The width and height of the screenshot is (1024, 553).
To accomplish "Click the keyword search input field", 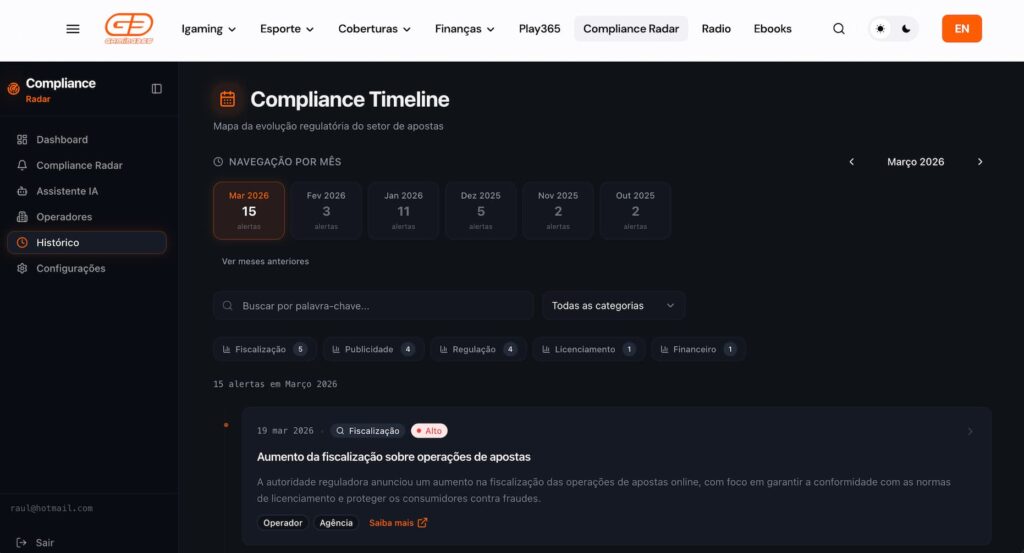I will [380, 306].
